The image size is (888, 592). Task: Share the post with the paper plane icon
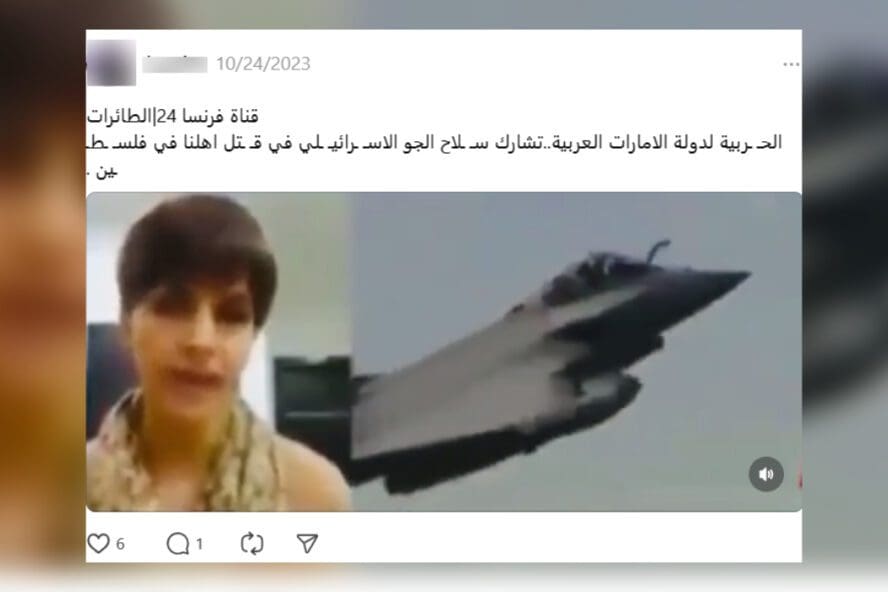[x=307, y=544]
